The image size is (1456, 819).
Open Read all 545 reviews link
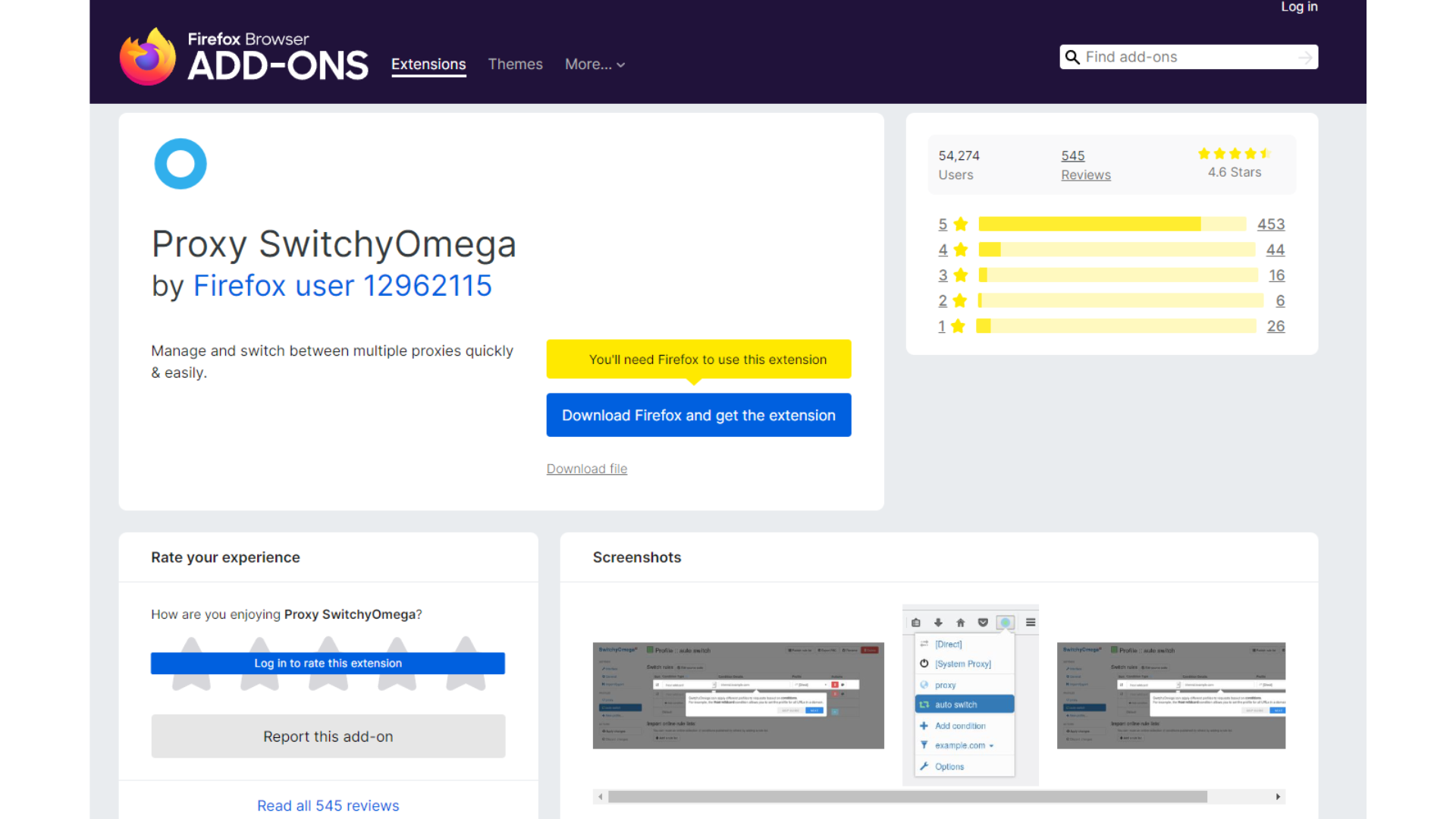(328, 805)
